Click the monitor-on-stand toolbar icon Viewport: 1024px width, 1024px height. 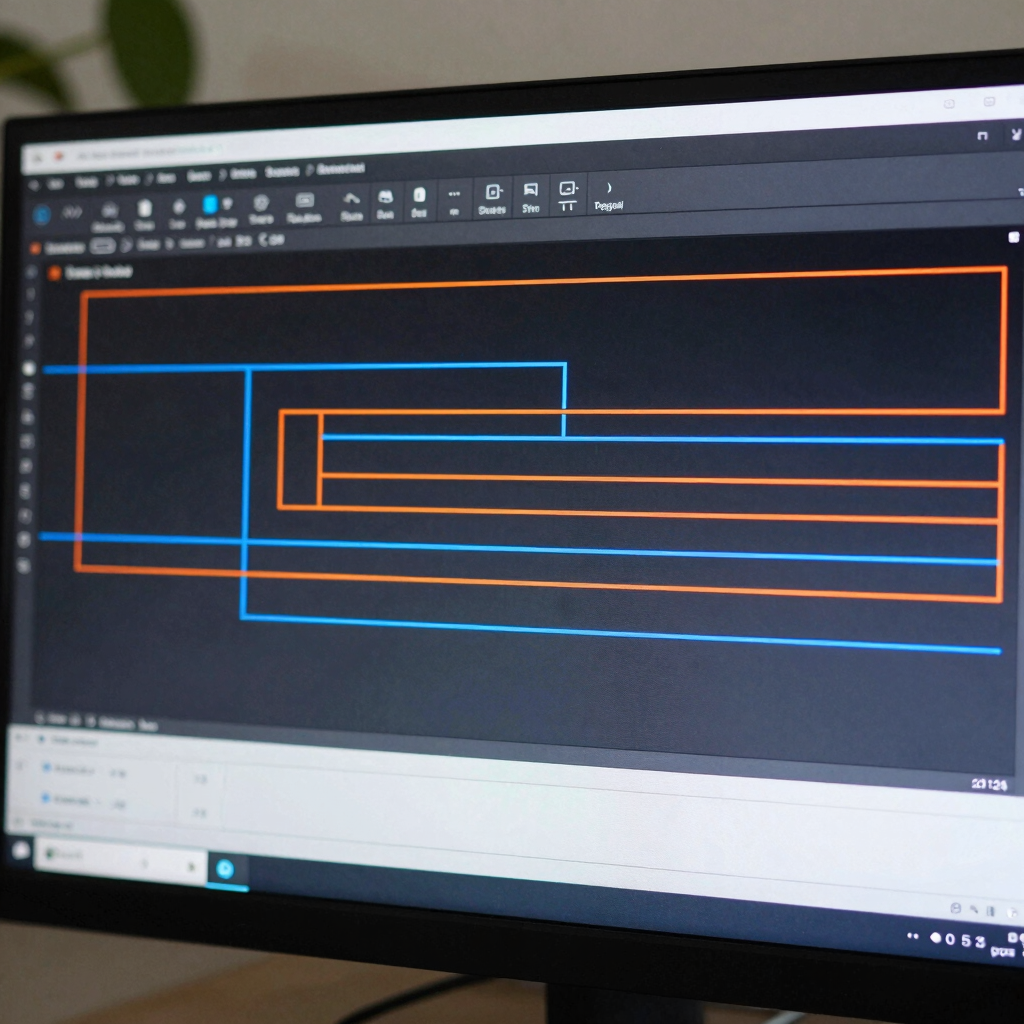click(x=568, y=195)
